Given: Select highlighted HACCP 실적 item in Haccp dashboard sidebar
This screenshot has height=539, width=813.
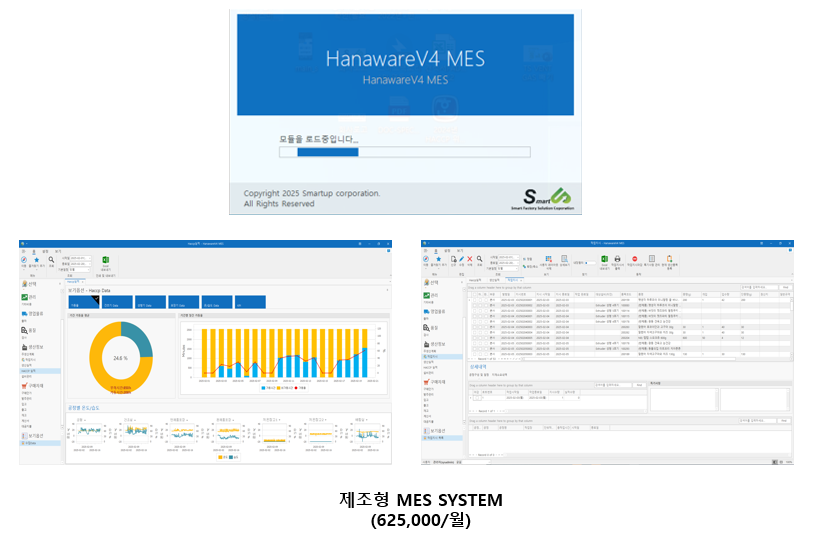Looking at the screenshot, I should [x=40, y=371].
